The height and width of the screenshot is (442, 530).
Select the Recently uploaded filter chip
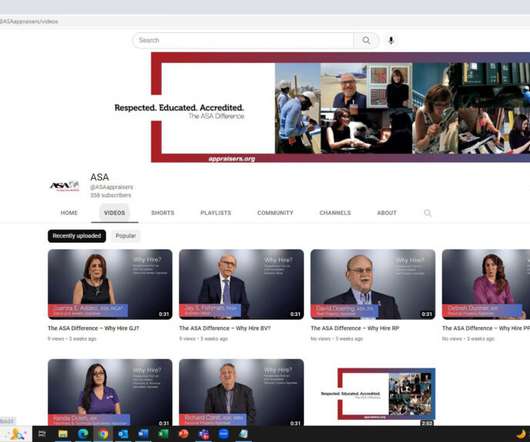77,236
